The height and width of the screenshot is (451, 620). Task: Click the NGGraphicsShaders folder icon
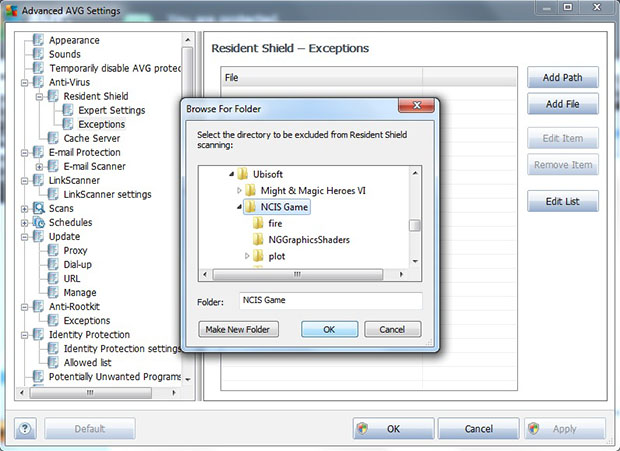pyautogui.click(x=258, y=240)
